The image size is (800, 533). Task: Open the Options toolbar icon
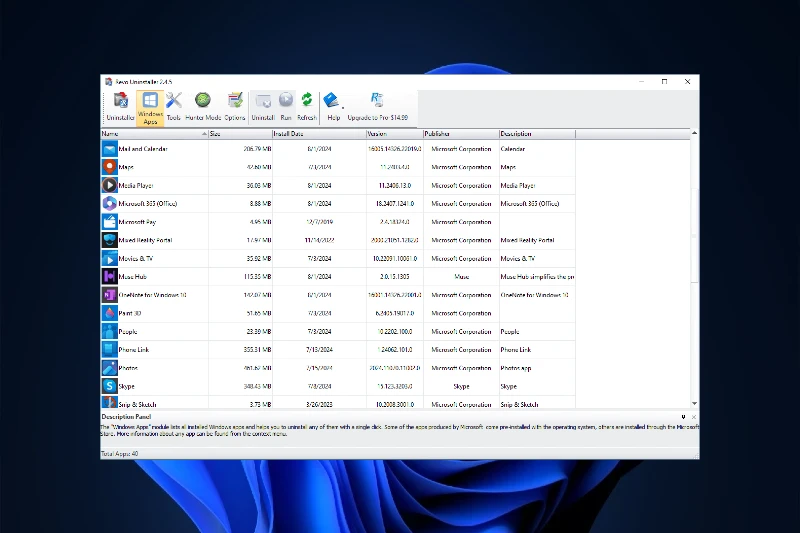[235, 108]
